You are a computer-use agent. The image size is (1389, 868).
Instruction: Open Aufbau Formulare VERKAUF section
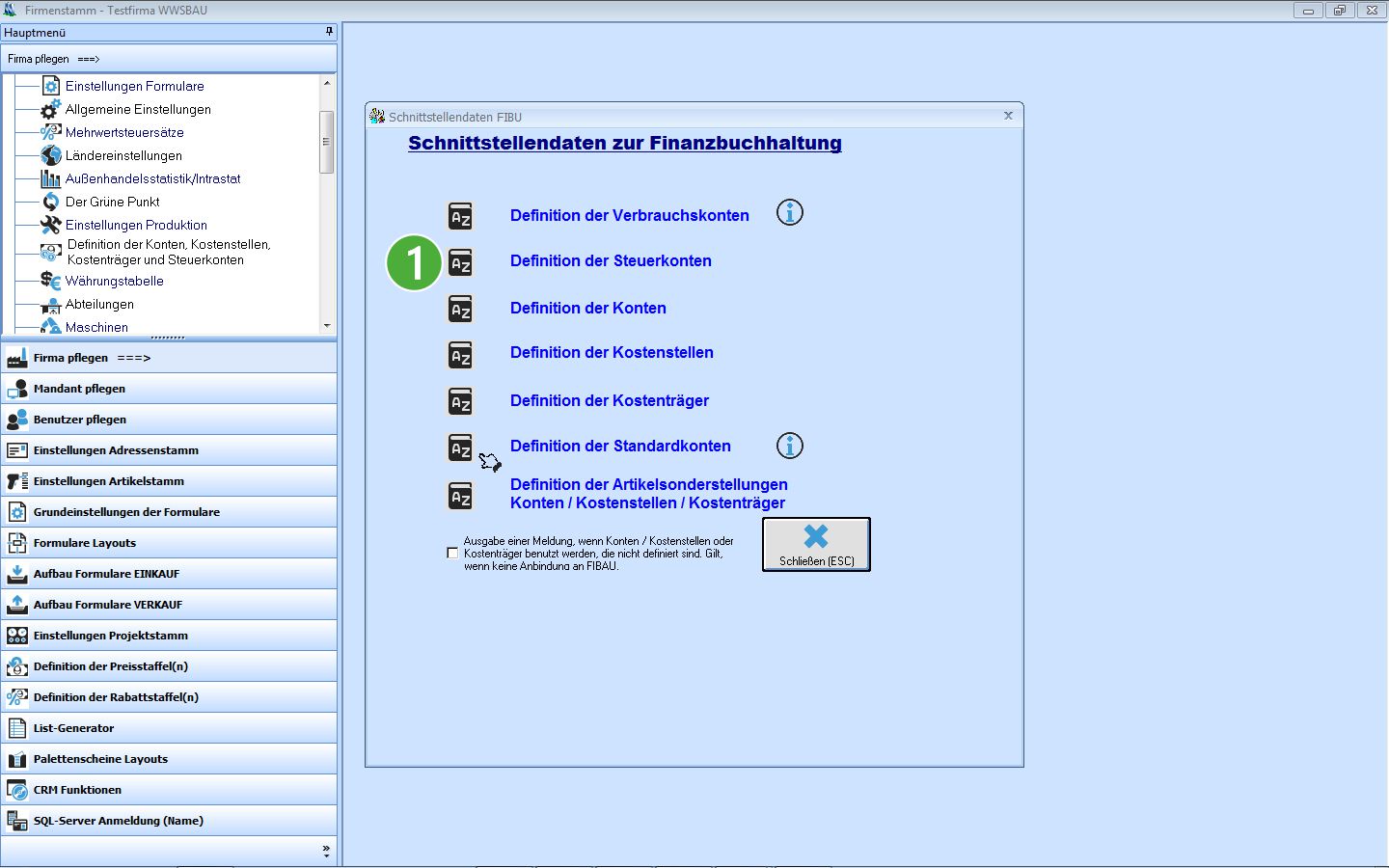point(169,605)
